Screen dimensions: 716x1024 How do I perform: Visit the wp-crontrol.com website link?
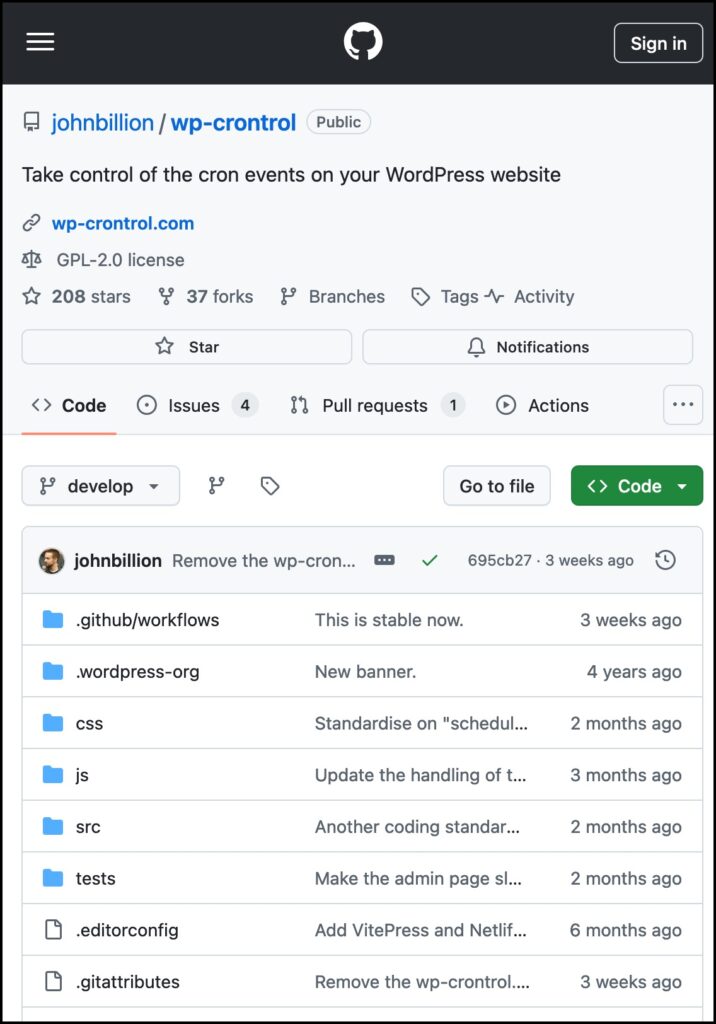(123, 223)
